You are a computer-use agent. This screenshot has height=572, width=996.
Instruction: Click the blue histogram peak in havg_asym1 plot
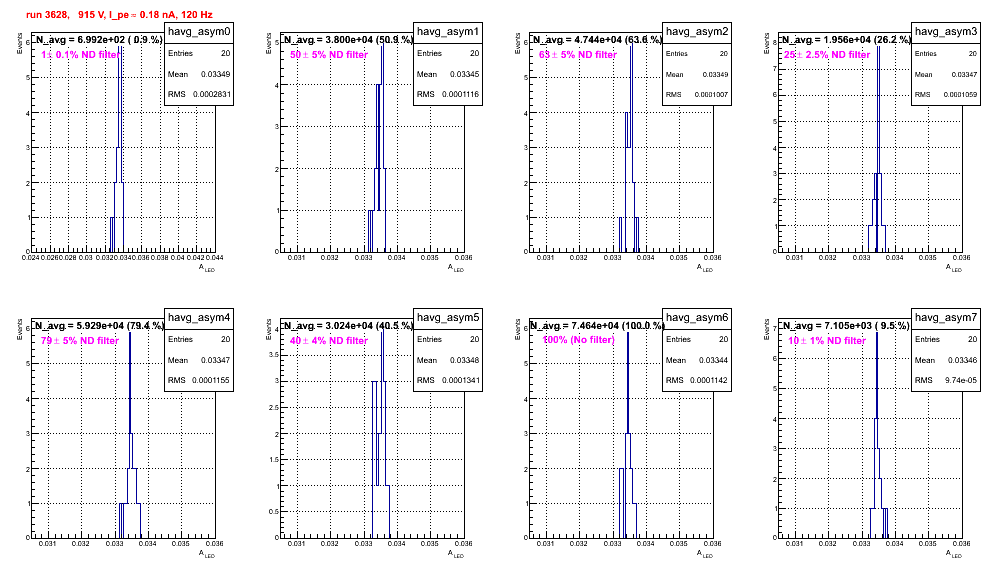click(x=382, y=48)
